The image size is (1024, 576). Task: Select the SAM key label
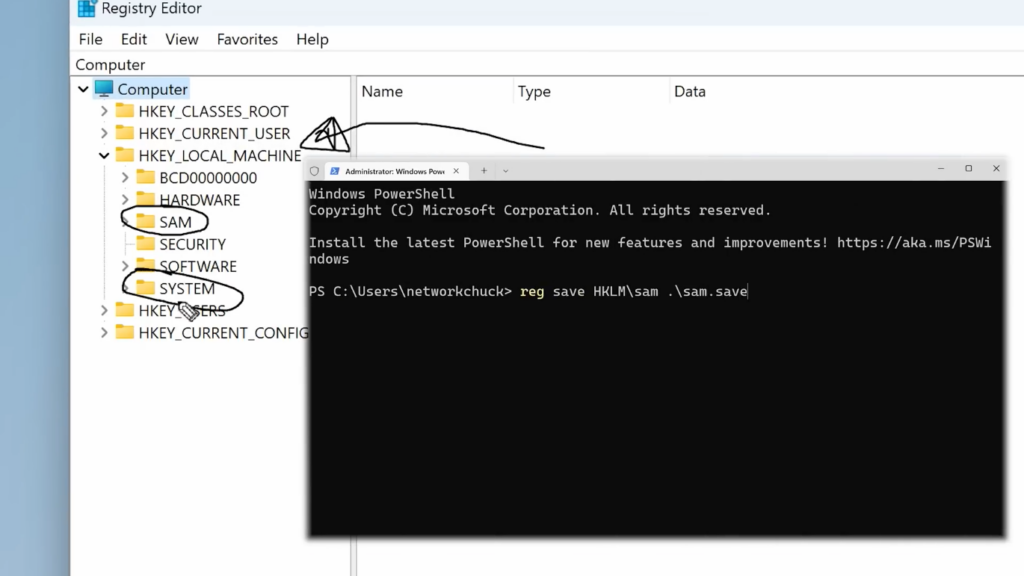[175, 223]
